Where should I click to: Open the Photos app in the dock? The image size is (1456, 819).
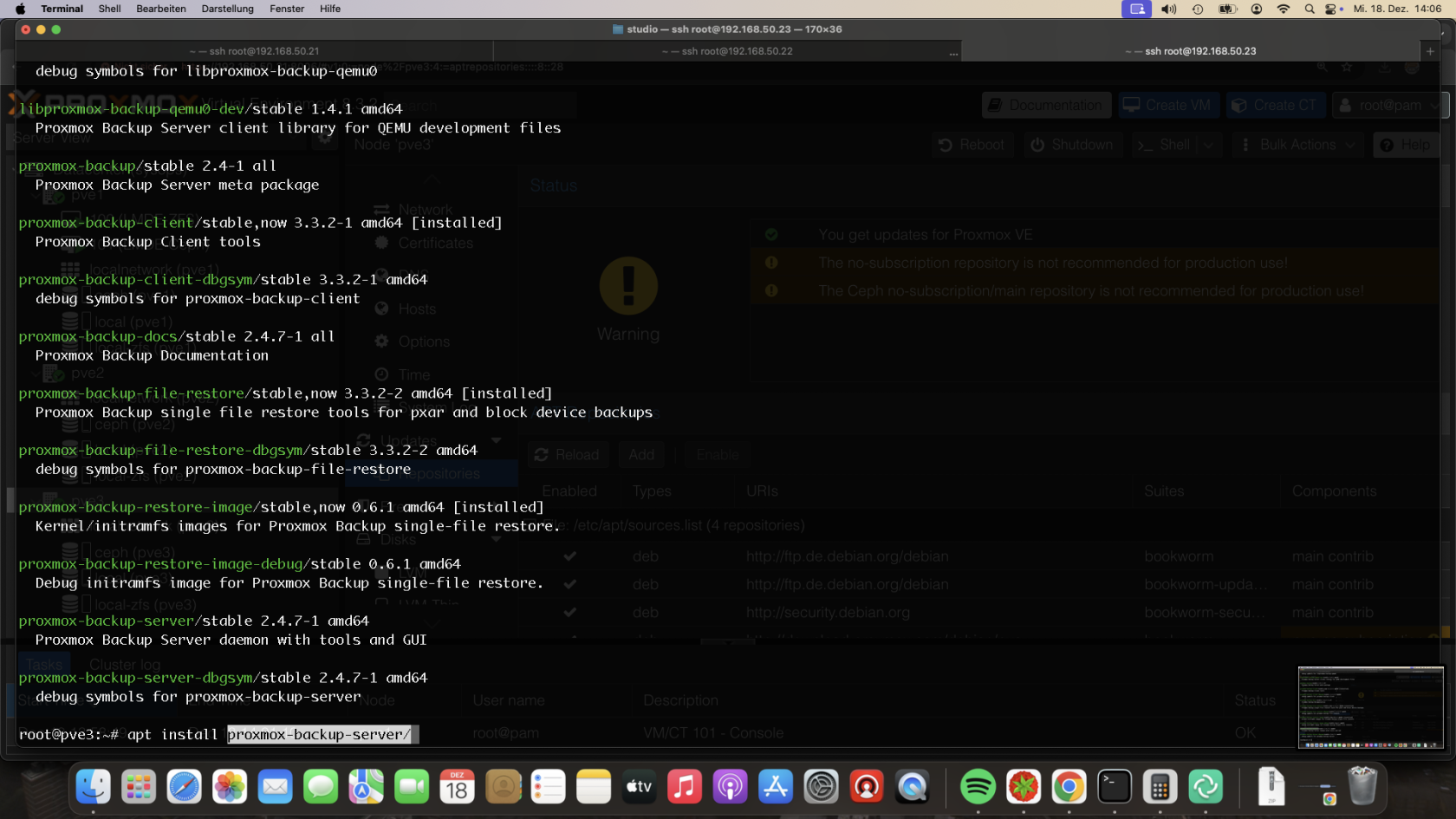click(230, 787)
